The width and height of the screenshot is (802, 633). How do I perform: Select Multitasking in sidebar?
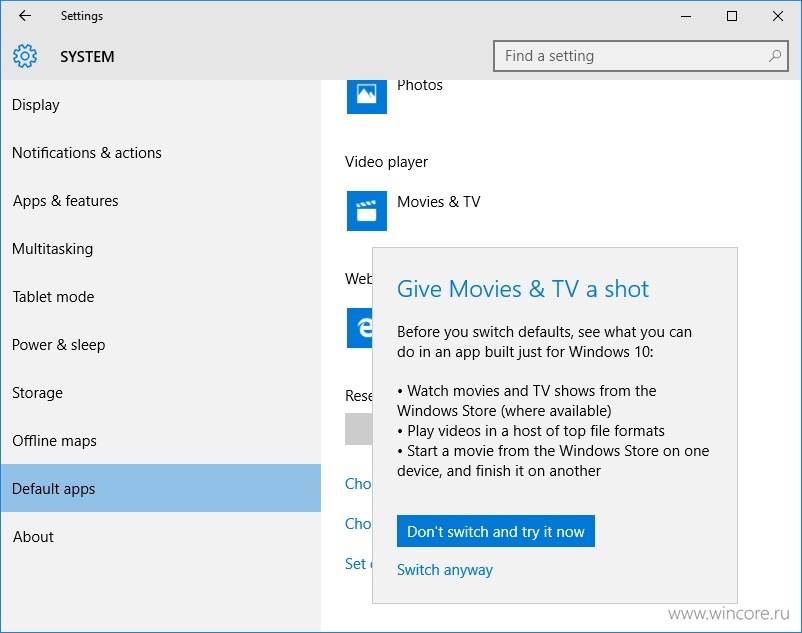tap(161, 249)
